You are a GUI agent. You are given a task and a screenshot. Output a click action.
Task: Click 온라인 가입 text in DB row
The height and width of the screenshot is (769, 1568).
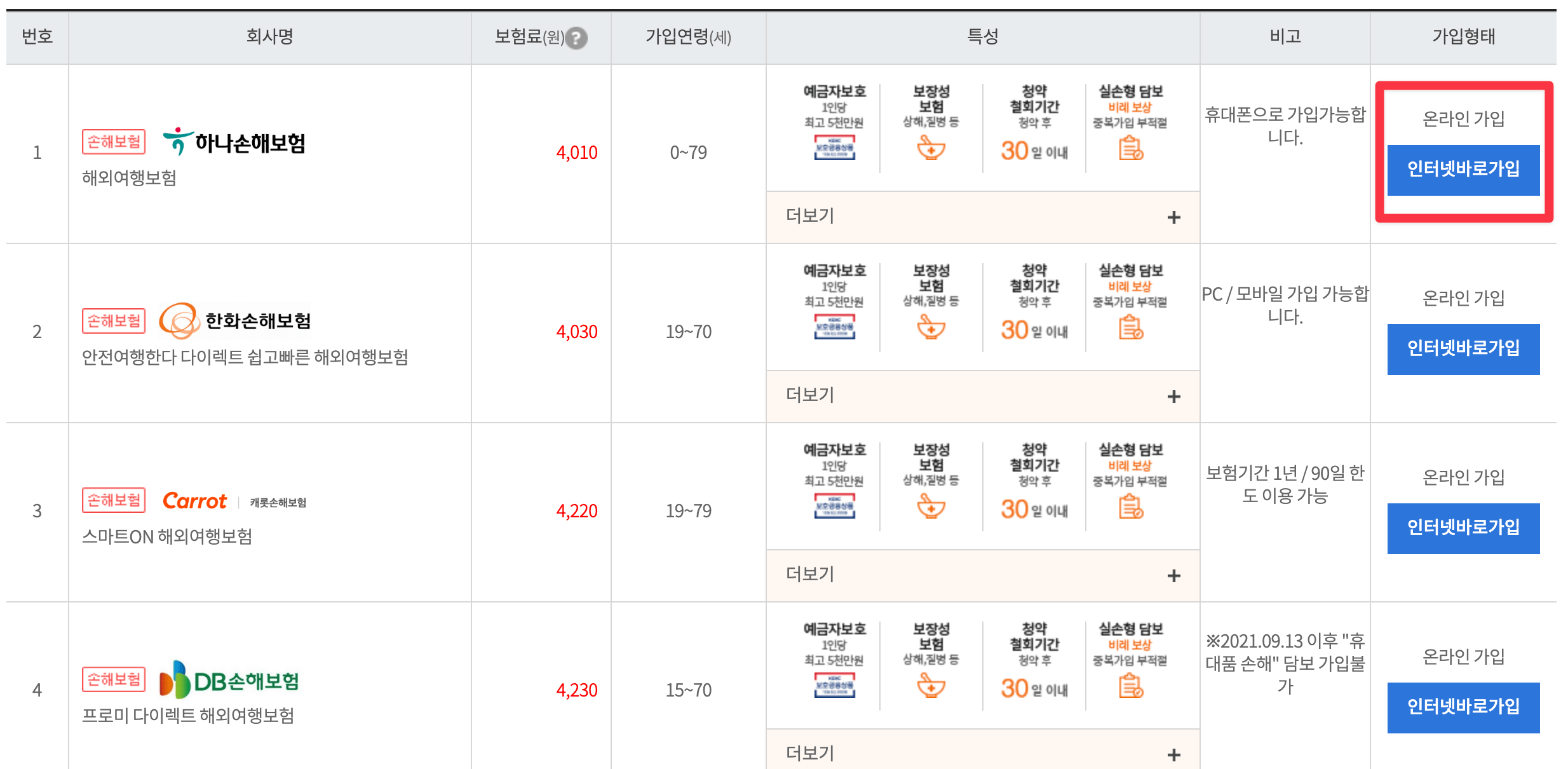tap(1463, 657)
